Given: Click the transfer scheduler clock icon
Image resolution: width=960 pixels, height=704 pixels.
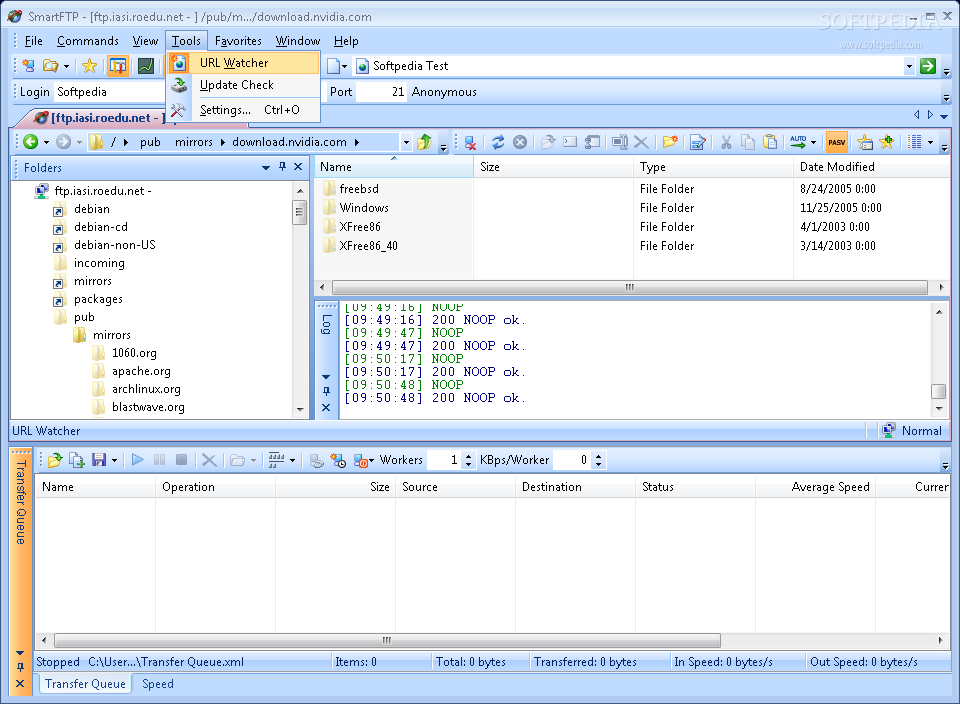Looking at the screenshot, I should [x=338, y=460].
